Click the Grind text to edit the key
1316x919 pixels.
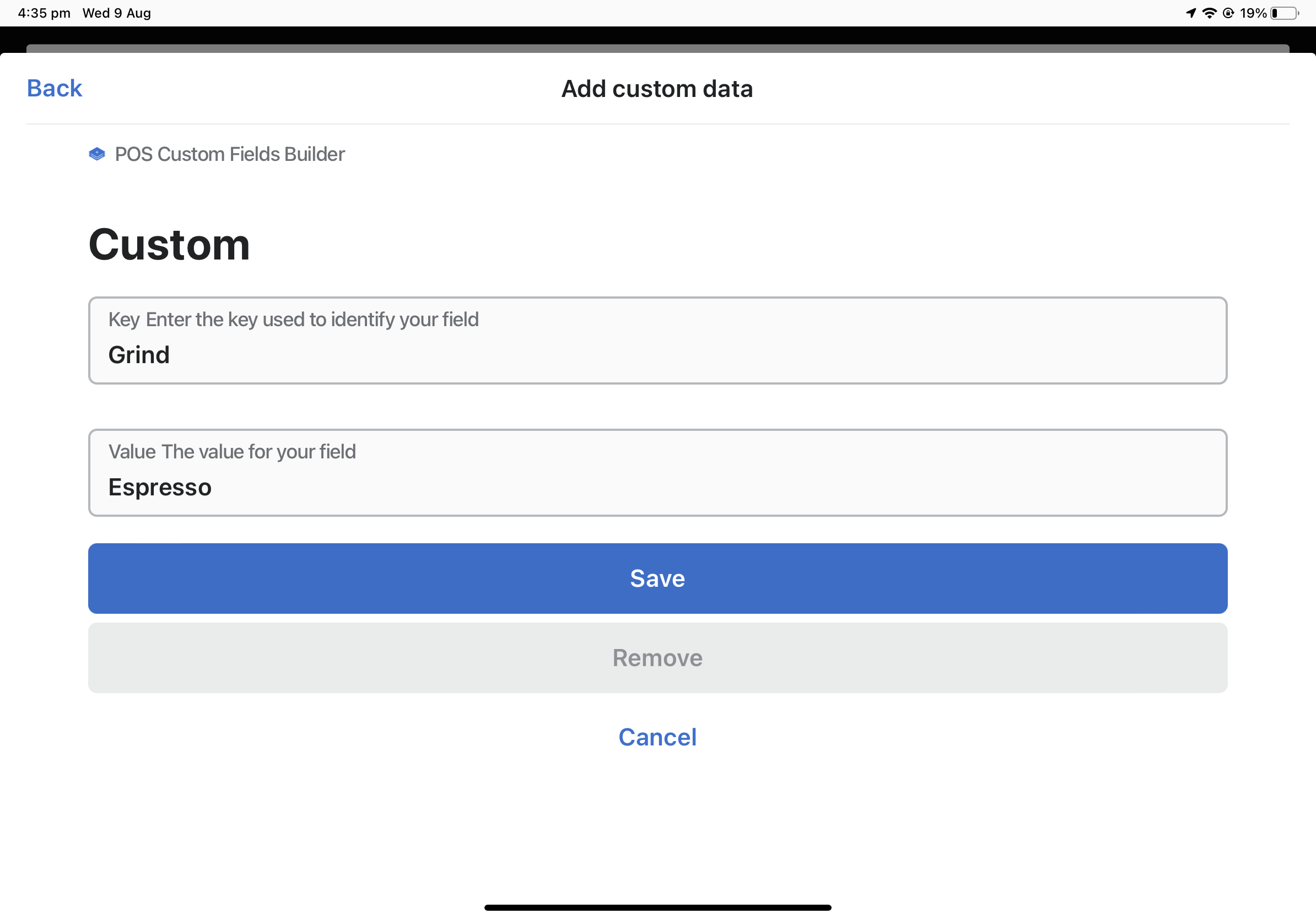[x=139, y=354]
